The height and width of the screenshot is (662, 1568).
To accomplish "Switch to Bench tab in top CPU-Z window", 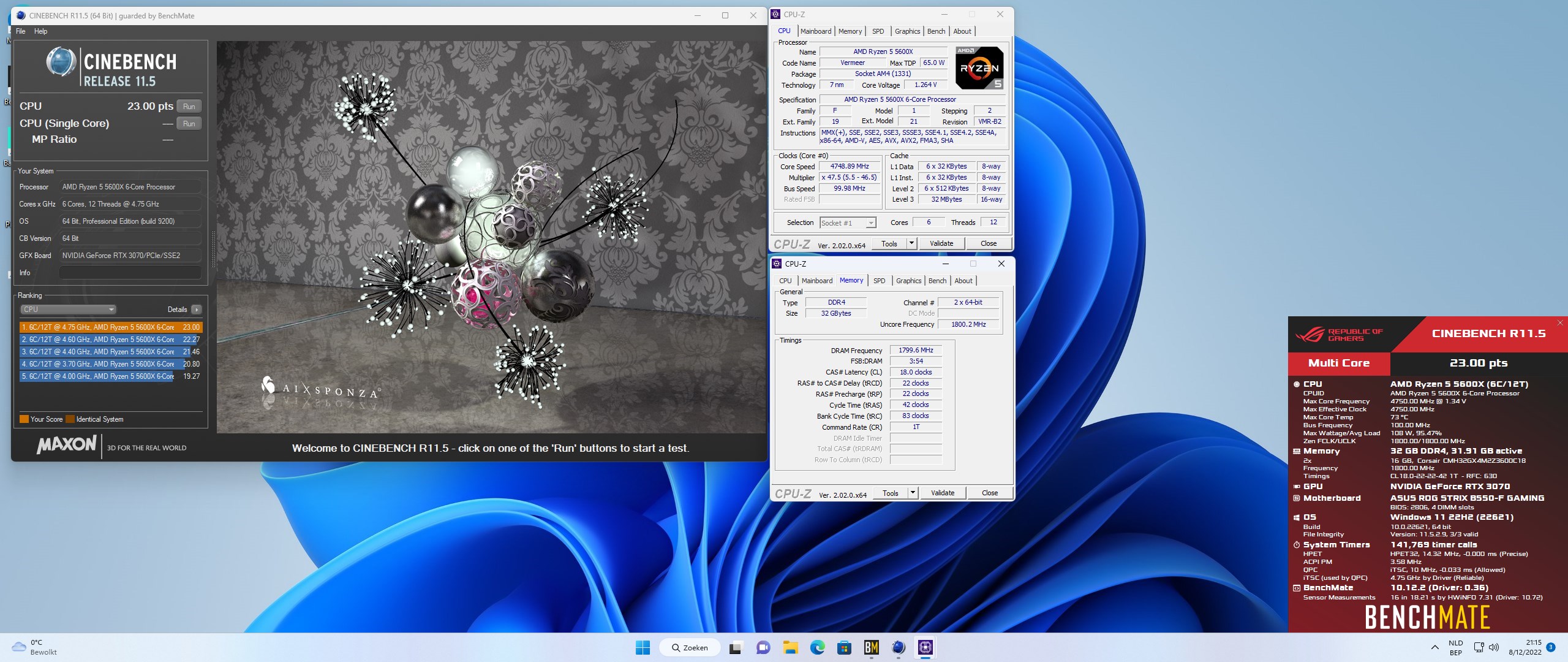I will [936, 31].
